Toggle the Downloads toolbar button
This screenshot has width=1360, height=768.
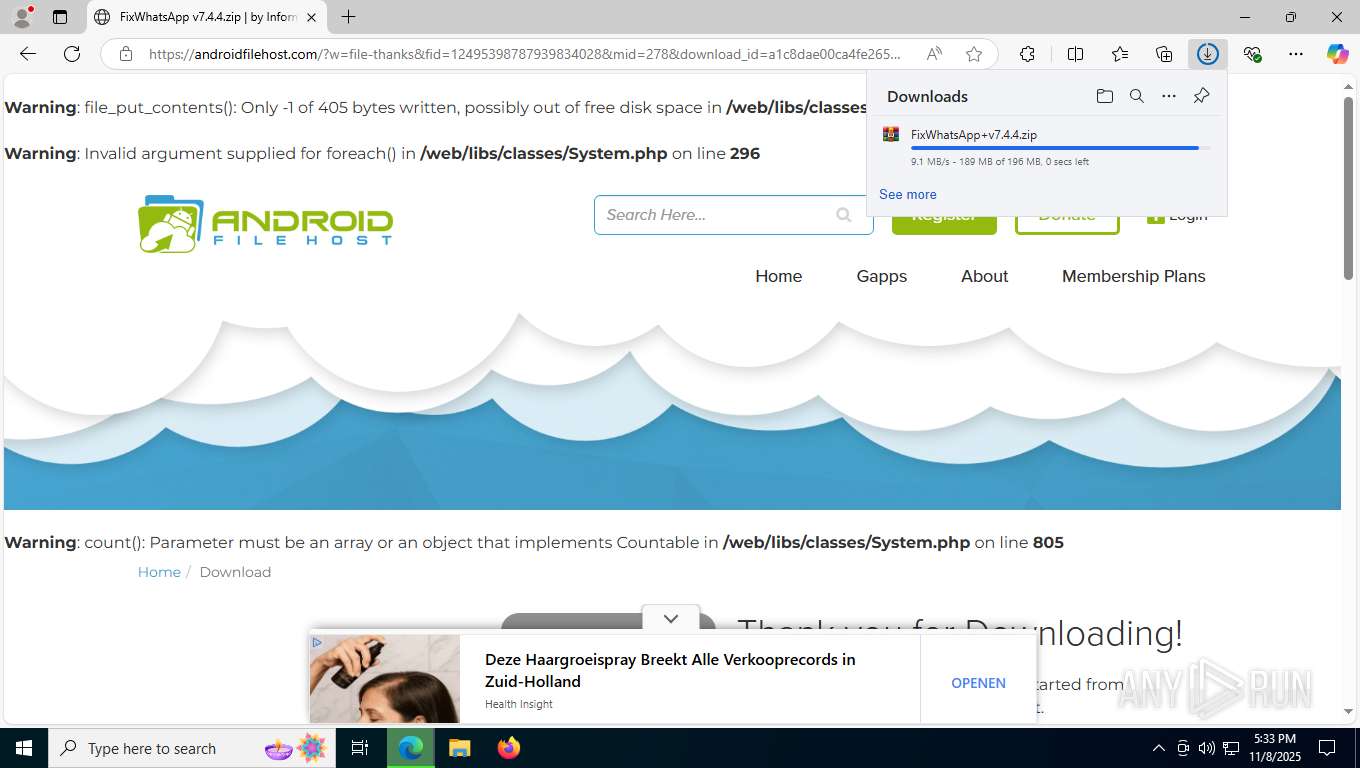pyautogui.click(x=1208, y=54)
